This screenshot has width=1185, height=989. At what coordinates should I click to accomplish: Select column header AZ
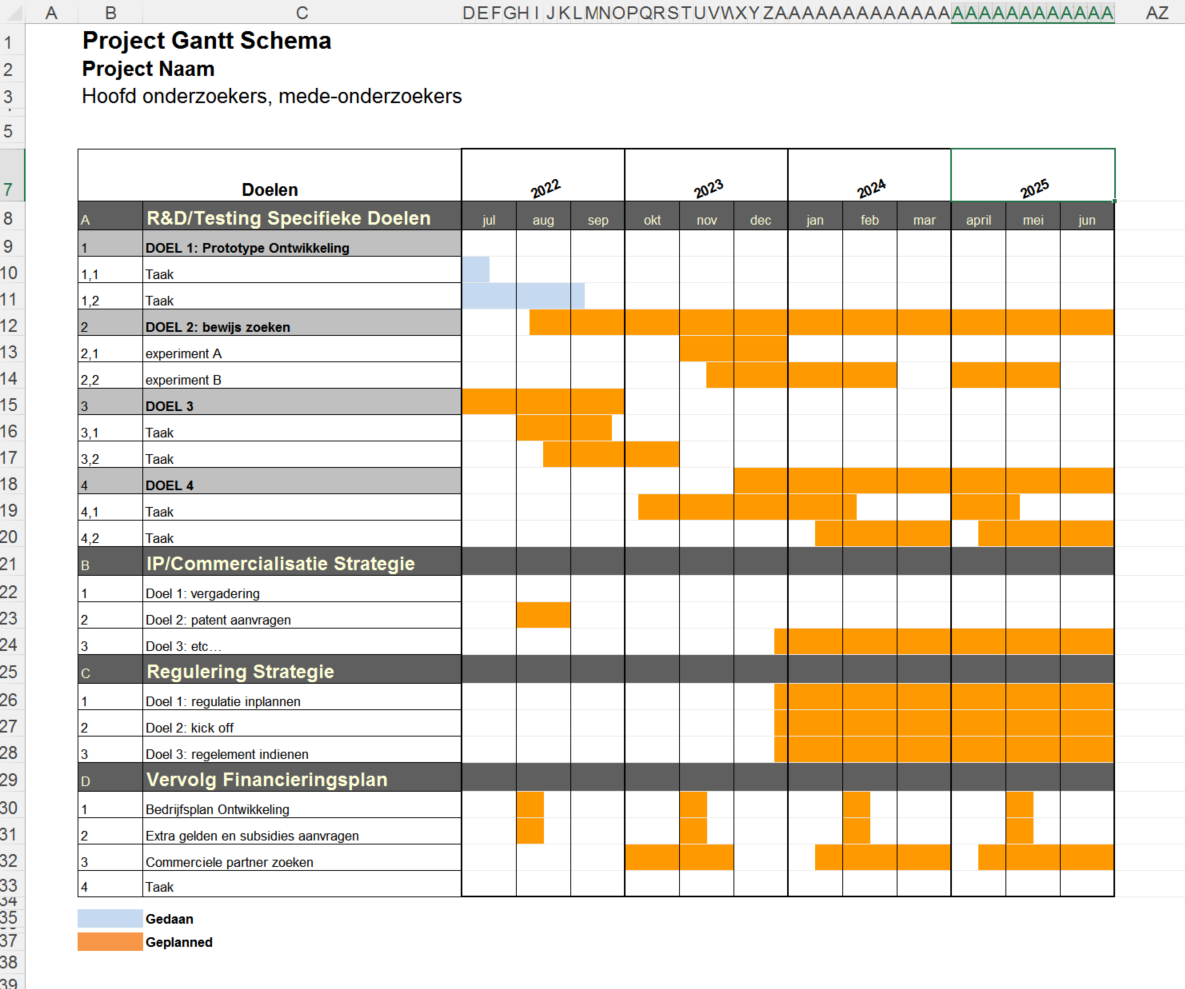click(x=1160, y=12)
